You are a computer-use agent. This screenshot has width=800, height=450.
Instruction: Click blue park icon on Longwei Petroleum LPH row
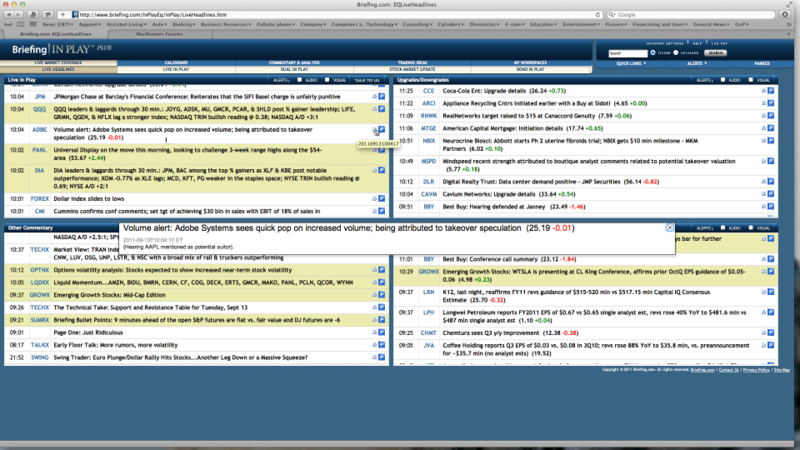(771, 312)
